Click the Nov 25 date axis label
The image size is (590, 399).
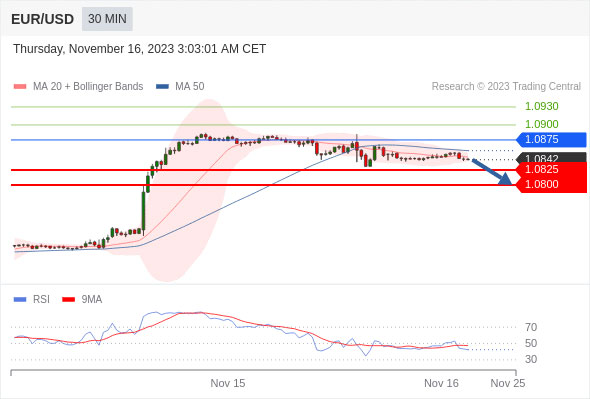click(508, 383)
